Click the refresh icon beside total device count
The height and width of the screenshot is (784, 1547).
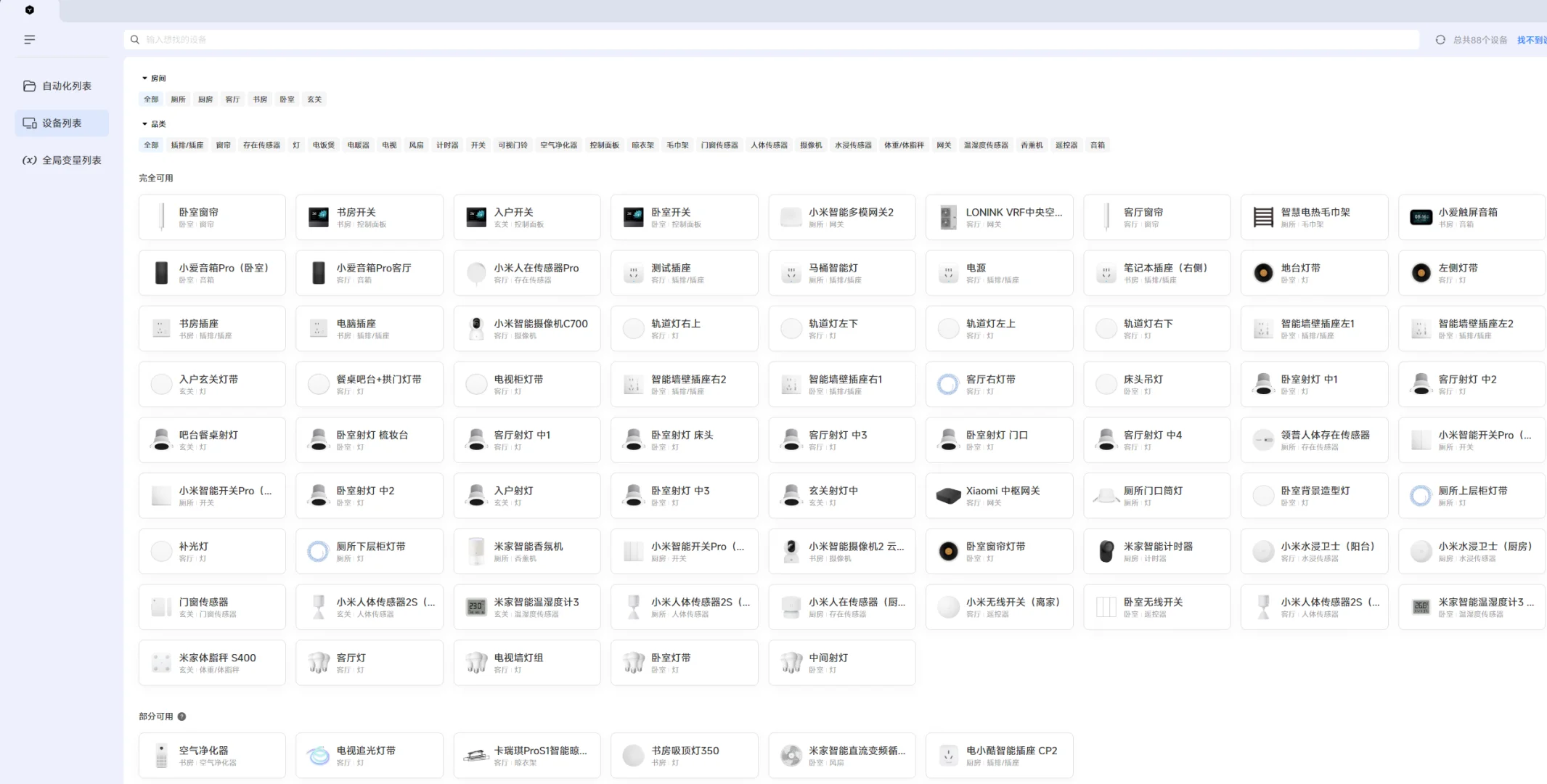pyautogui.click(x=1440, y=40)
